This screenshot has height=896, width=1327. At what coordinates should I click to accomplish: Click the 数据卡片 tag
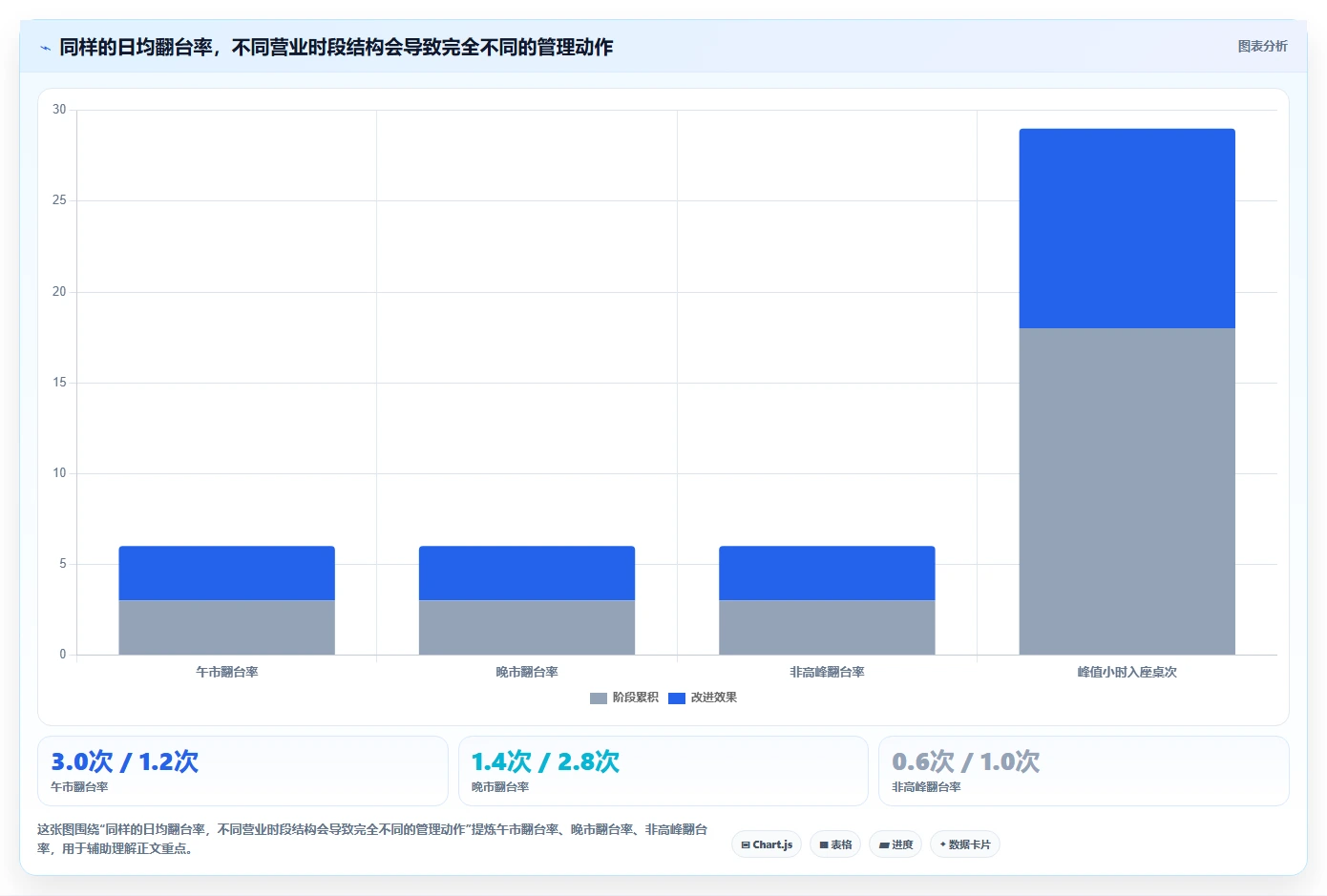click(965, 844)
